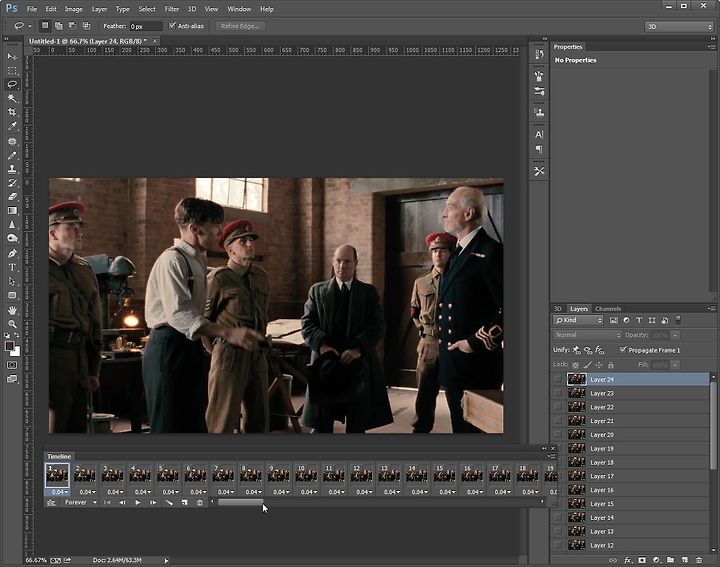Open Character panel icon
This screenshot has height=567, width=720.
(539, 135)
